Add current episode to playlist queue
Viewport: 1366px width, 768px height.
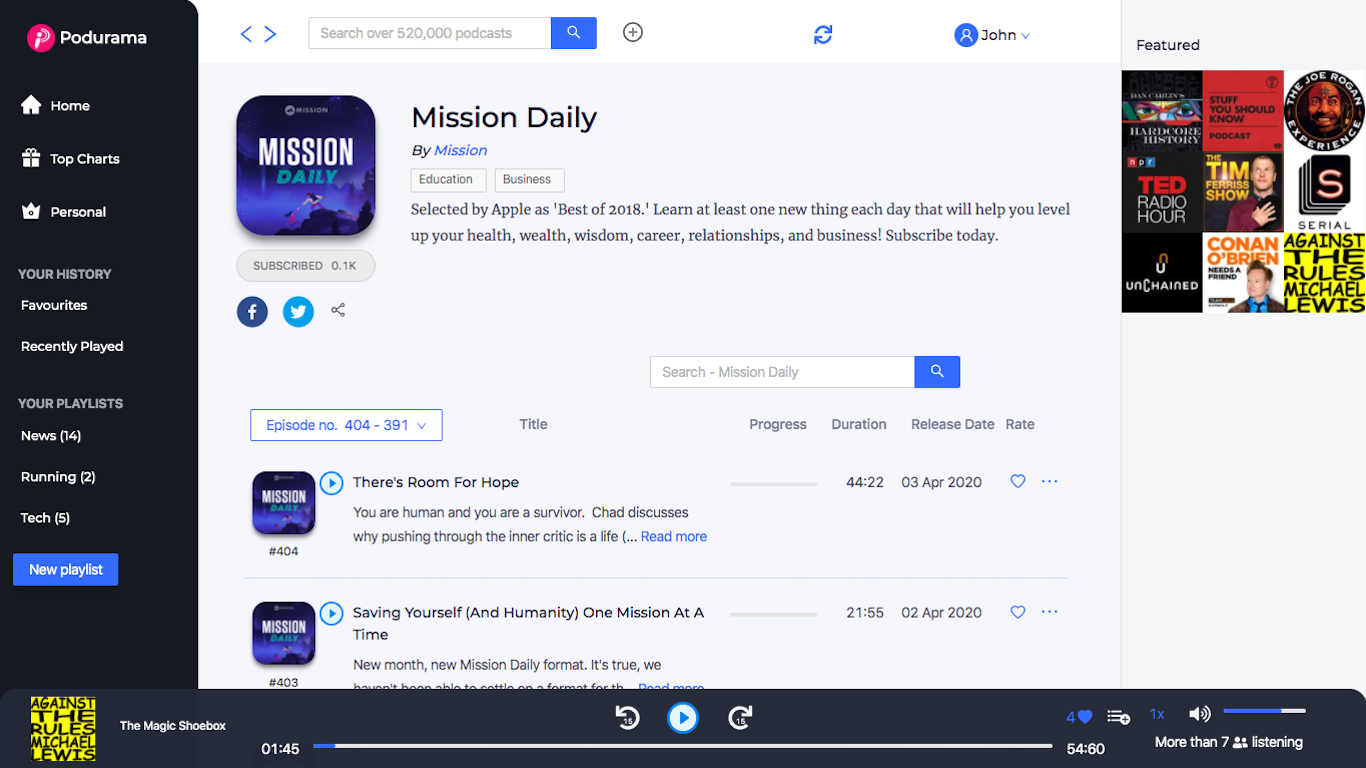coord(1118,717)
